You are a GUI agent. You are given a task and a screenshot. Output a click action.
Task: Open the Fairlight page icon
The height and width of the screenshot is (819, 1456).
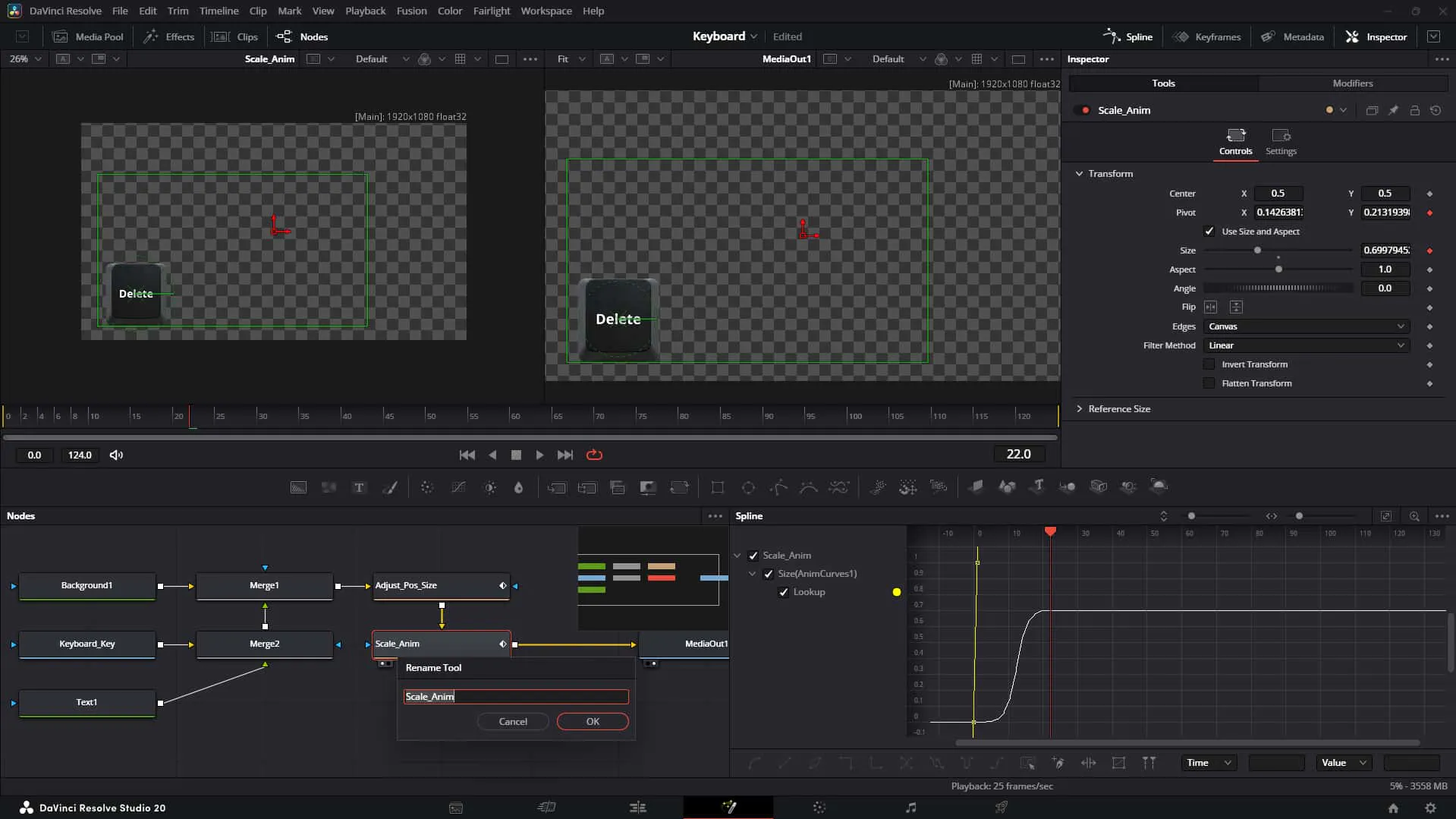(x=910, y=807)
